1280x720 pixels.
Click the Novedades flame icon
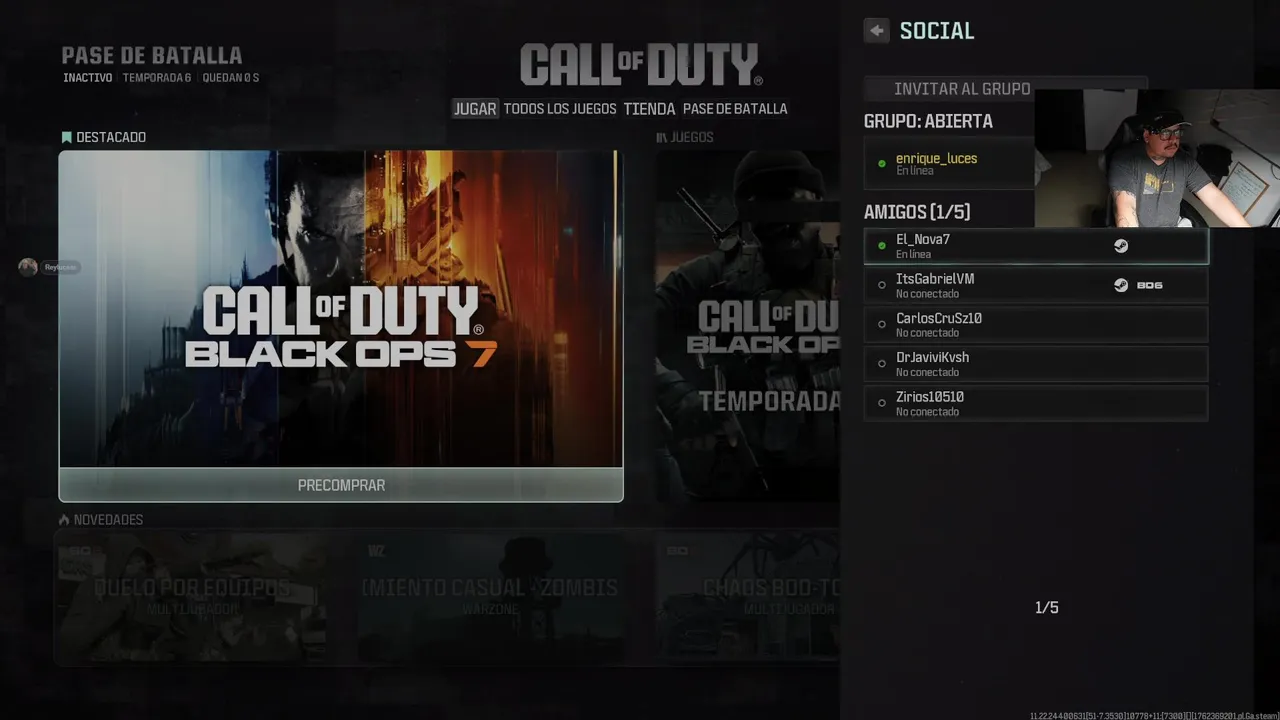(x=64, y=520)
